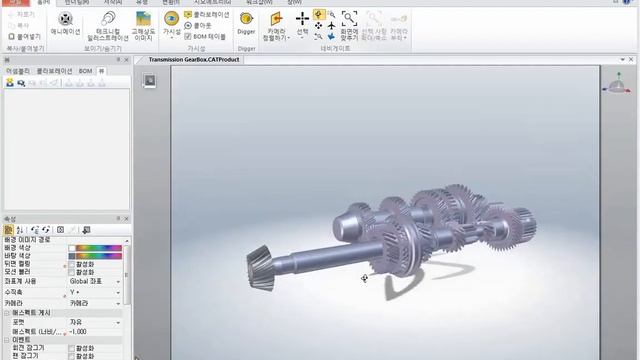The height and width of the screenshot is (360, 640).
Task: Click the viewport corner square icon
Action: 150,80
